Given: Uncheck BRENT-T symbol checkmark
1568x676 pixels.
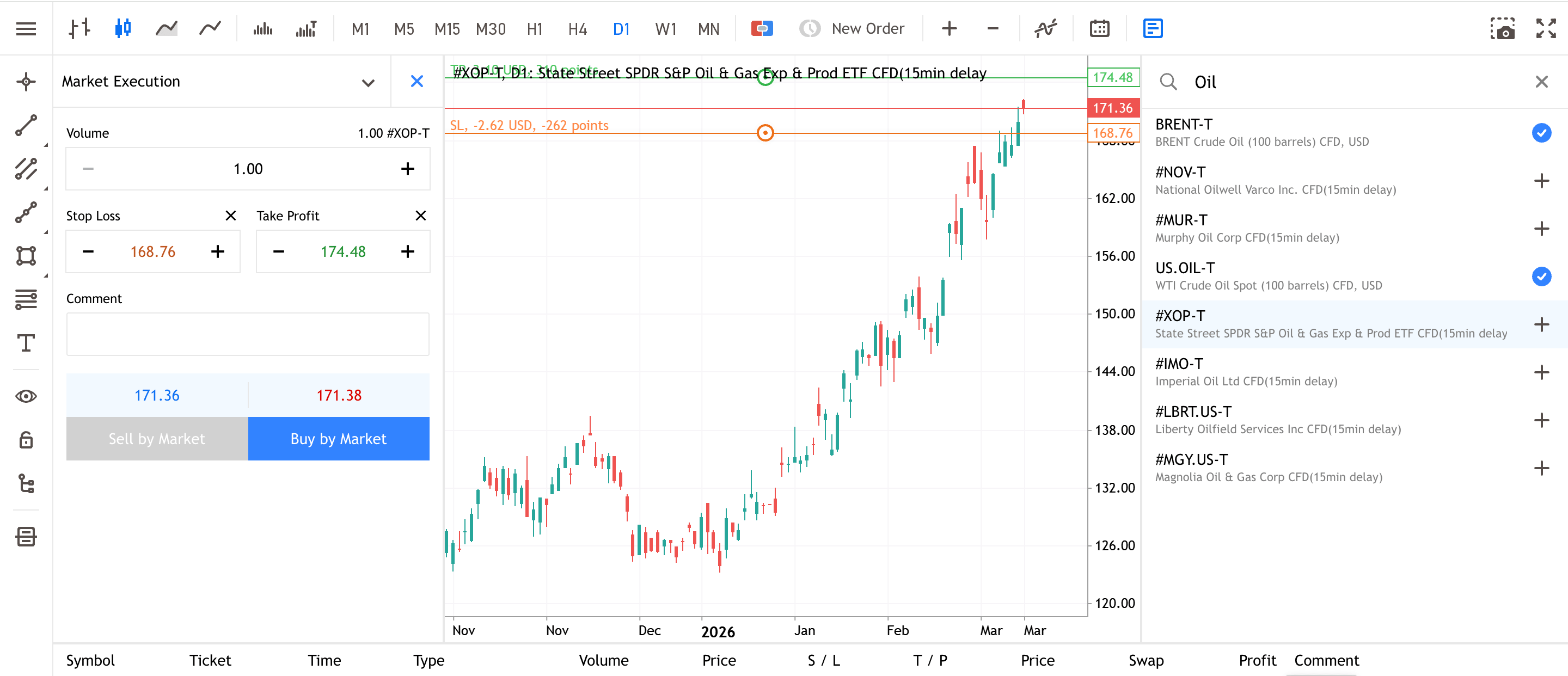Looking at the screenshot, I should 1541,133.
